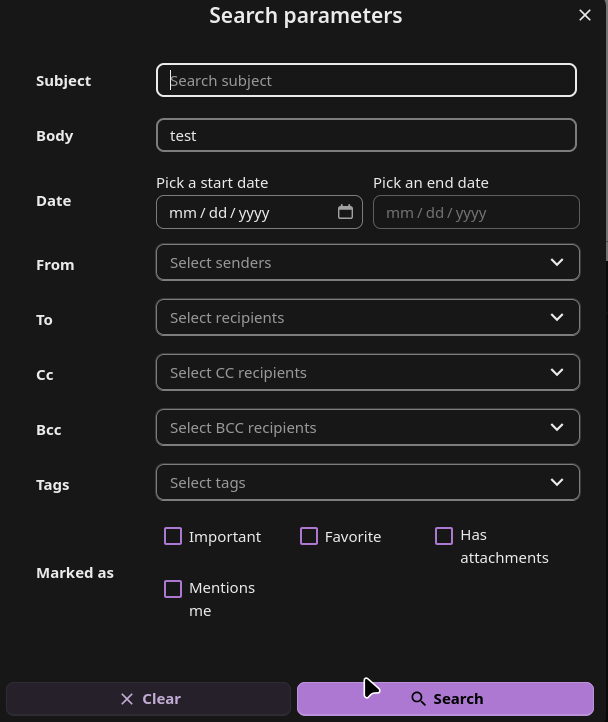Open the Select BCC recipients dropdown

[x=368, y=427]
